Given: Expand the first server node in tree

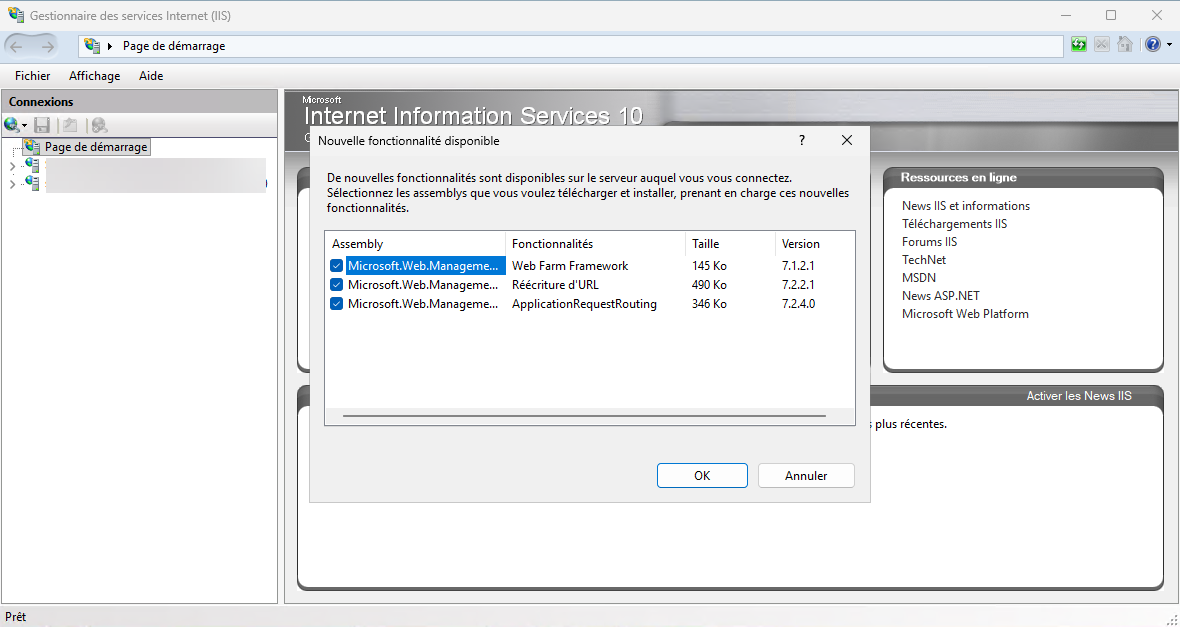Looking at the screenshot, I should coord(12,166).
